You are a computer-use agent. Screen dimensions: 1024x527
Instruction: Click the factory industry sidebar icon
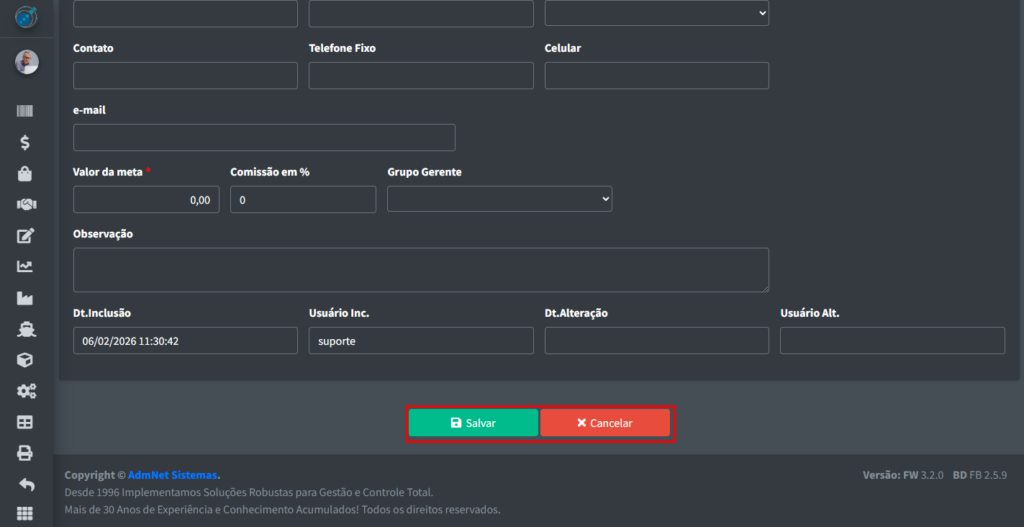point(25,298)
